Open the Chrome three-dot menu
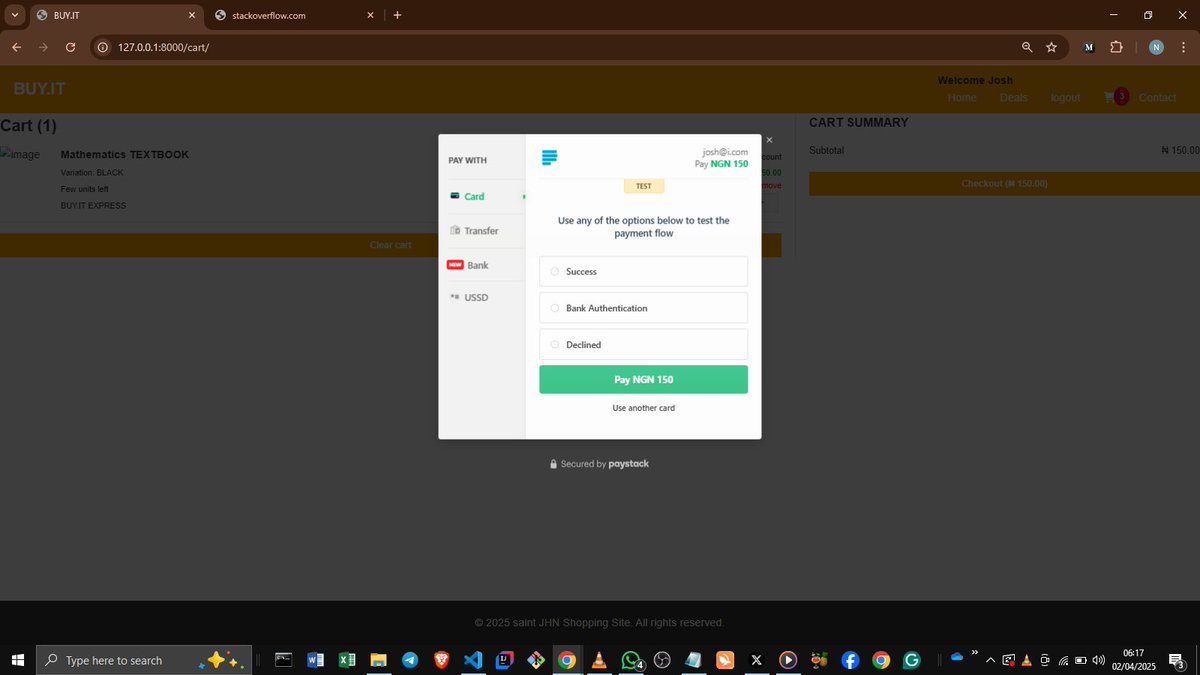1200x675 pixels. 1185,47
